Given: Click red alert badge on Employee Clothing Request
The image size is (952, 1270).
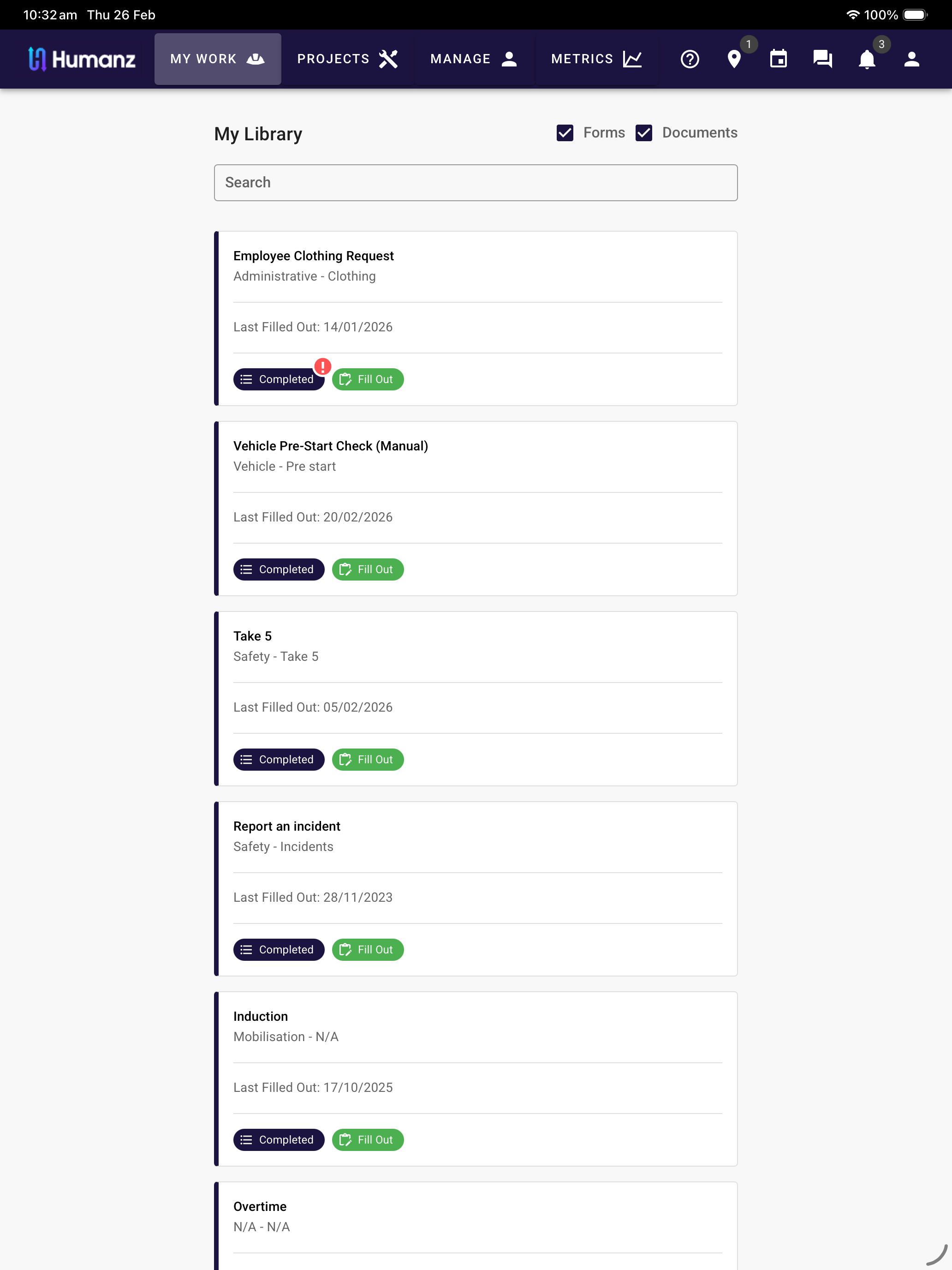Looking at the screenshot, I should (323, 366).
